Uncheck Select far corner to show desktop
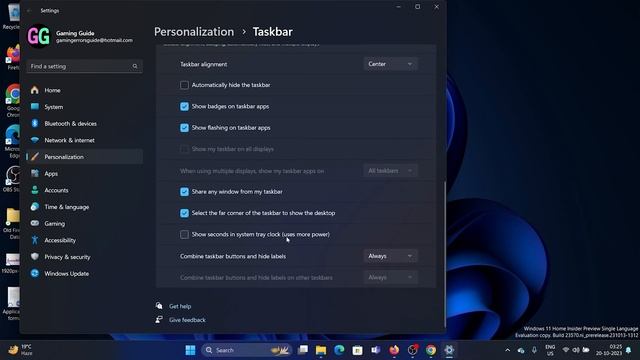 [x=184, y=213]
